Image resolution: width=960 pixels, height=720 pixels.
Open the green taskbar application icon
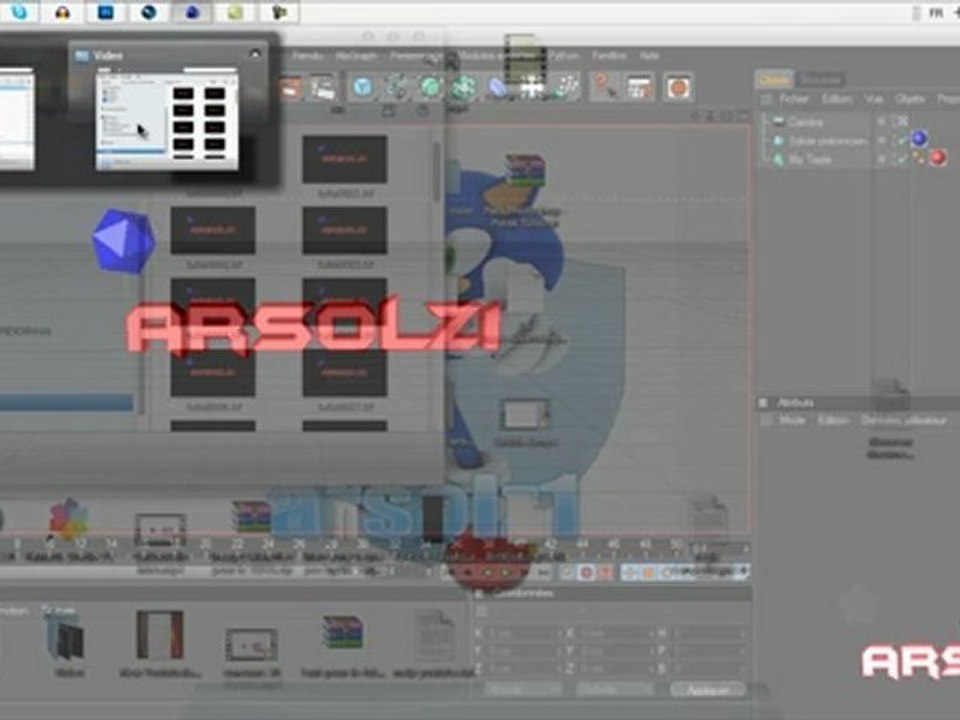(235, 12)
